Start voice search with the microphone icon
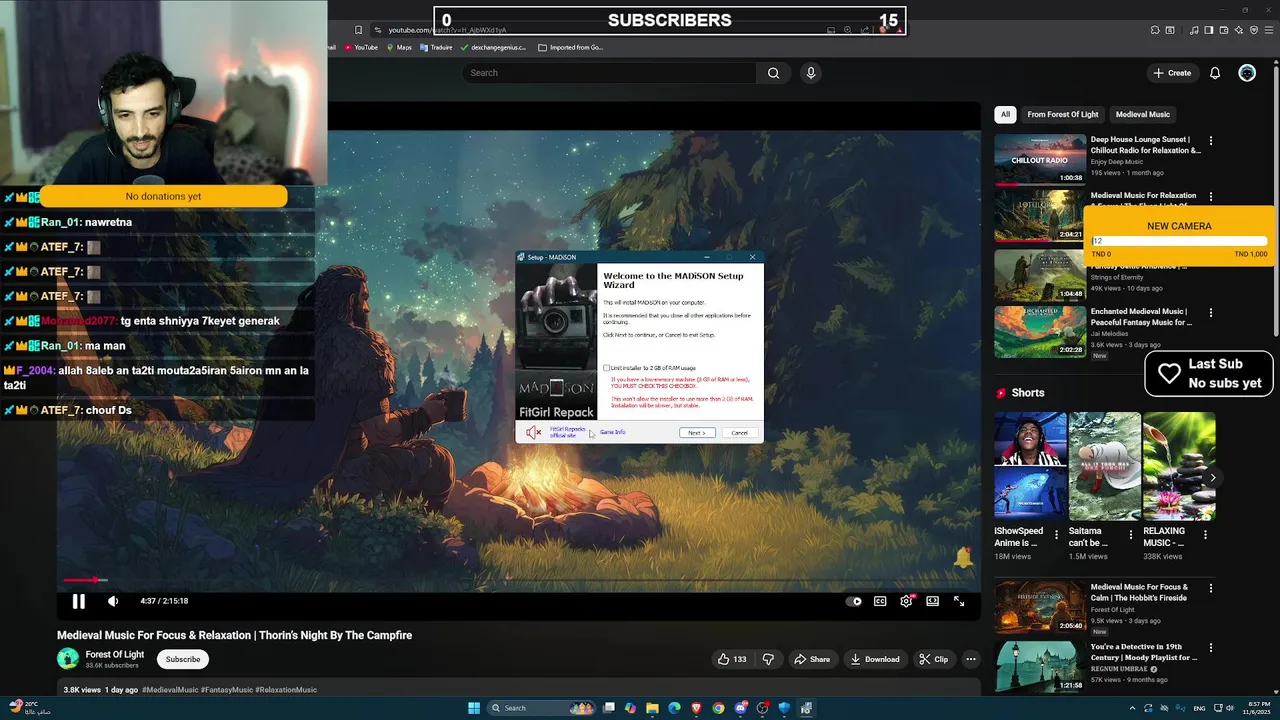 point(811,73)
